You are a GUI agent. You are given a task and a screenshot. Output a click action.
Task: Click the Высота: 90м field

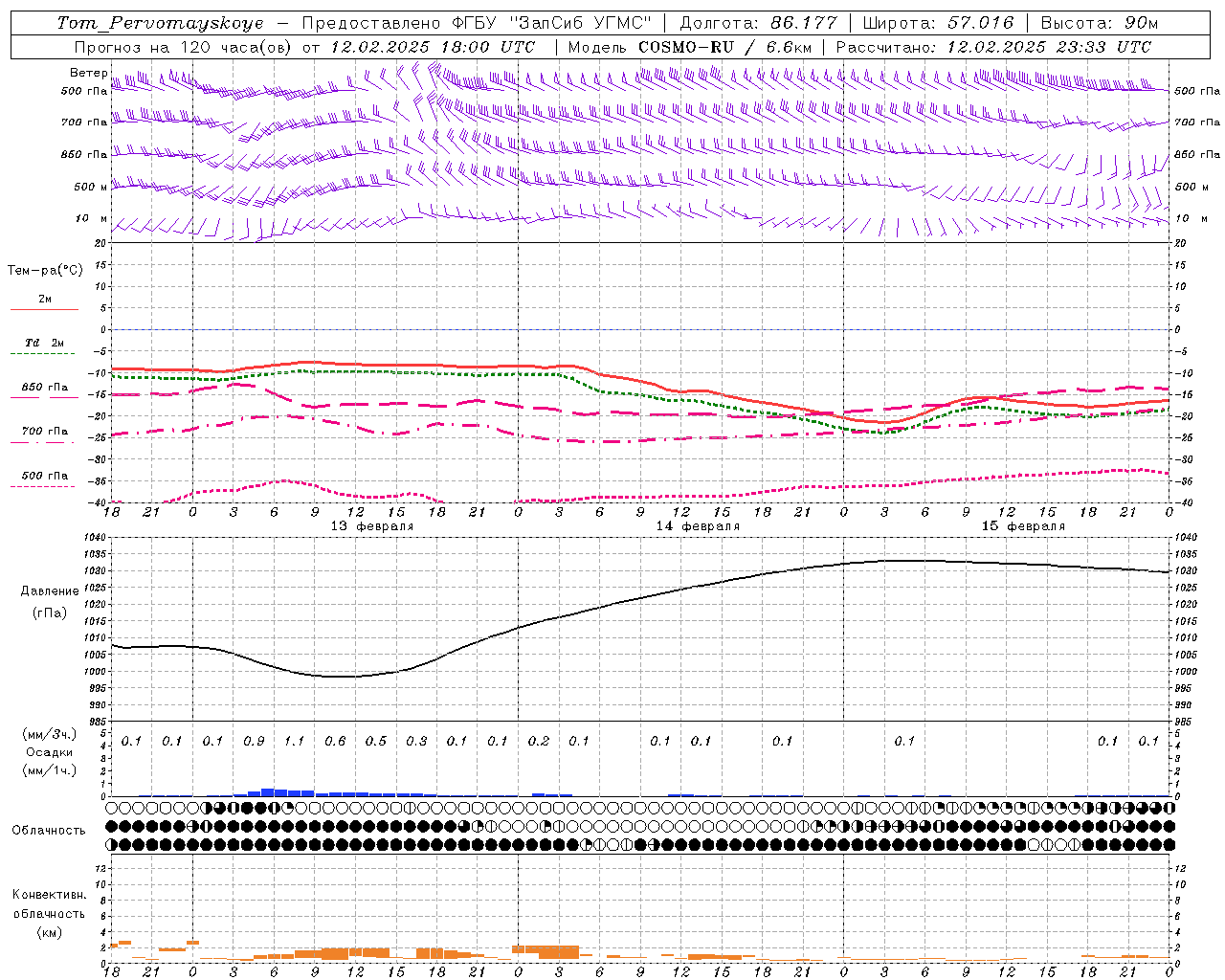click(1100, 23)
